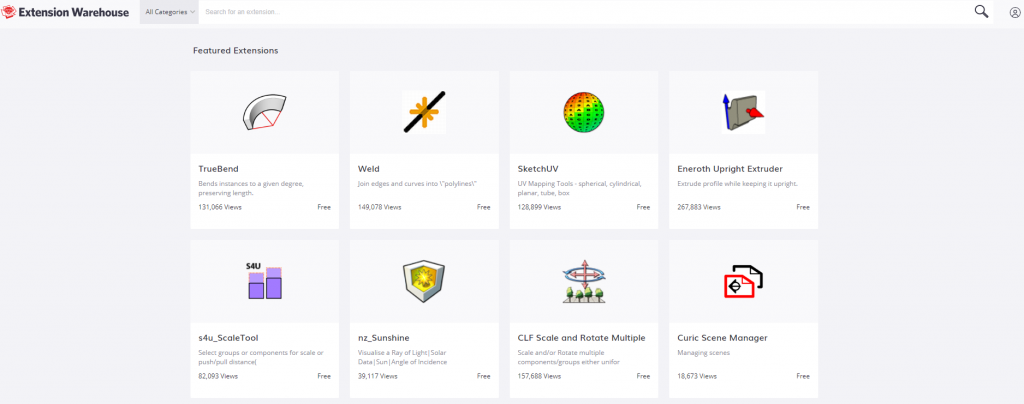
Task: Click the nz_Sunshine cube icon
Action: (424, 281)
